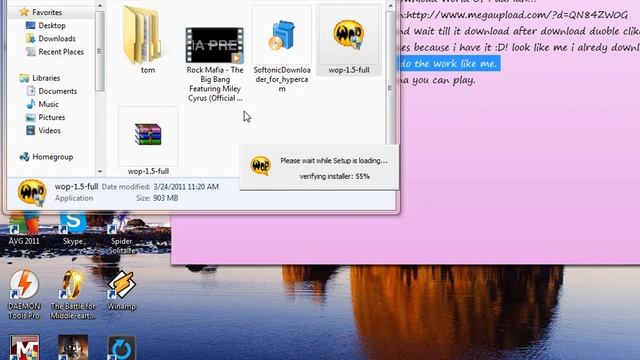Select wop-1.5-full WinRAR archive icon
This screenshot has height=360, width=640.
(148, 134)
